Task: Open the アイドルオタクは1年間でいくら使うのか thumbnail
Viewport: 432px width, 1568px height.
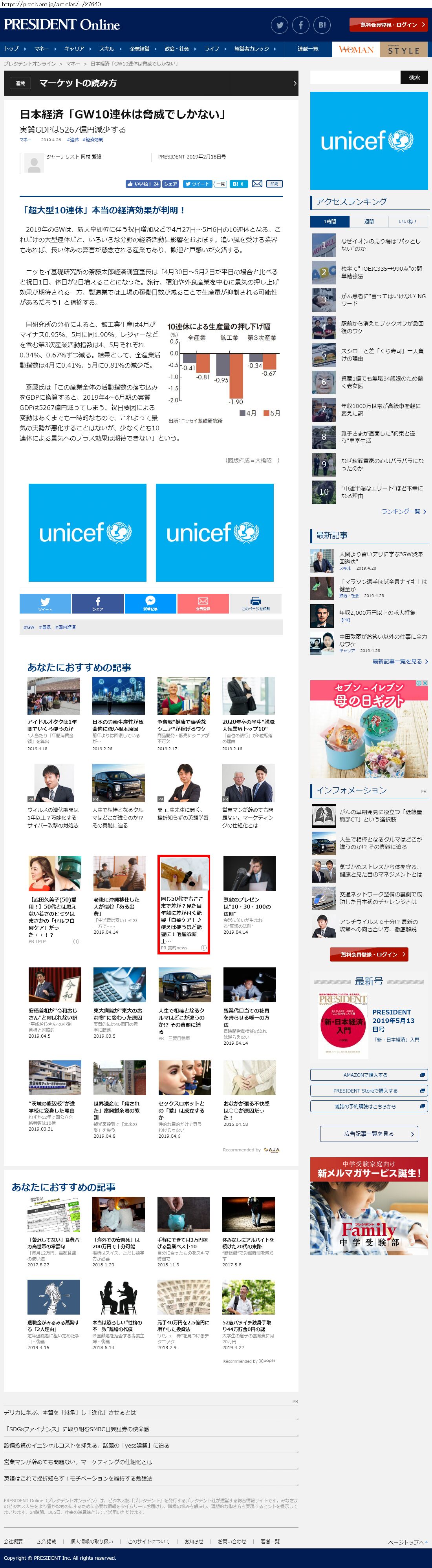Action: pos(54,695)
